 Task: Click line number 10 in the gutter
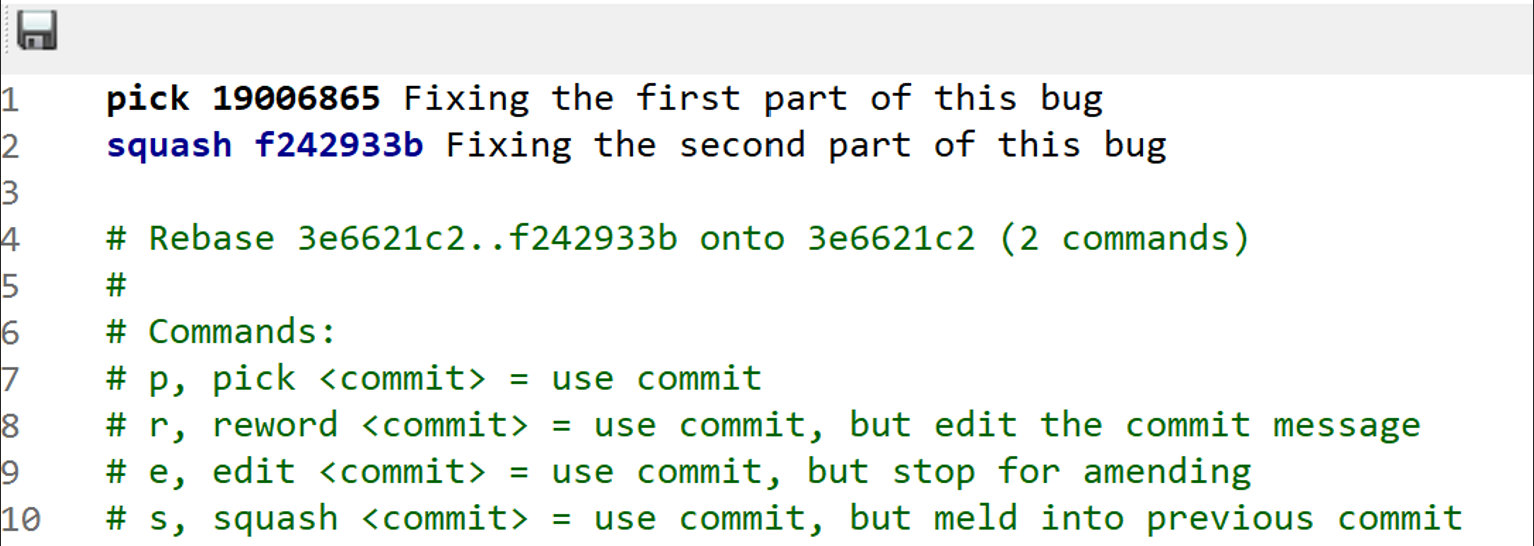point(22,520)
